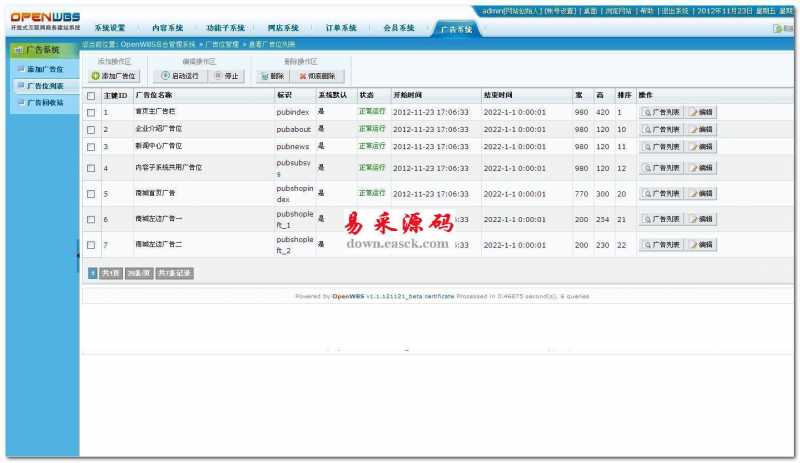This screenshot has height=463, width=800.
Task: Open the 内容系统 top navigation tab
Action: tap(167, 28)
